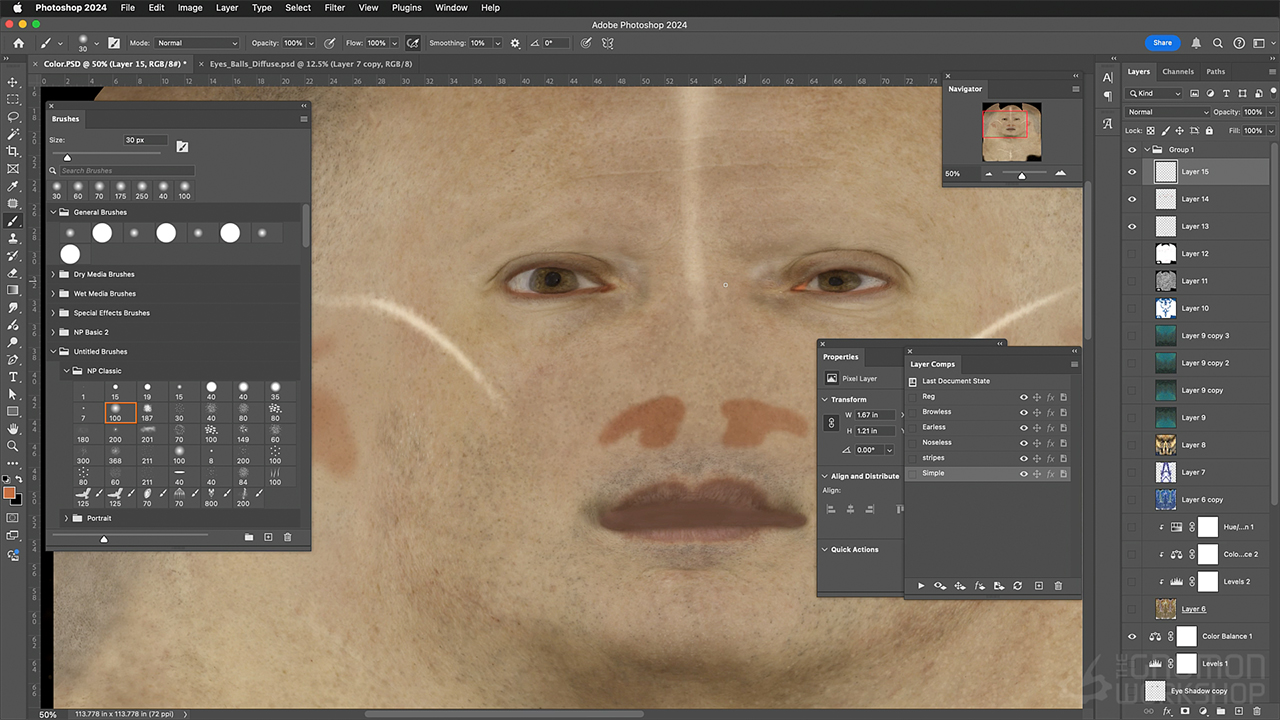The height and width of the screenshot is (720, 1280).
Task: Open the blend Mode dropdown in options bar
Action: click(x=197, y=43)
